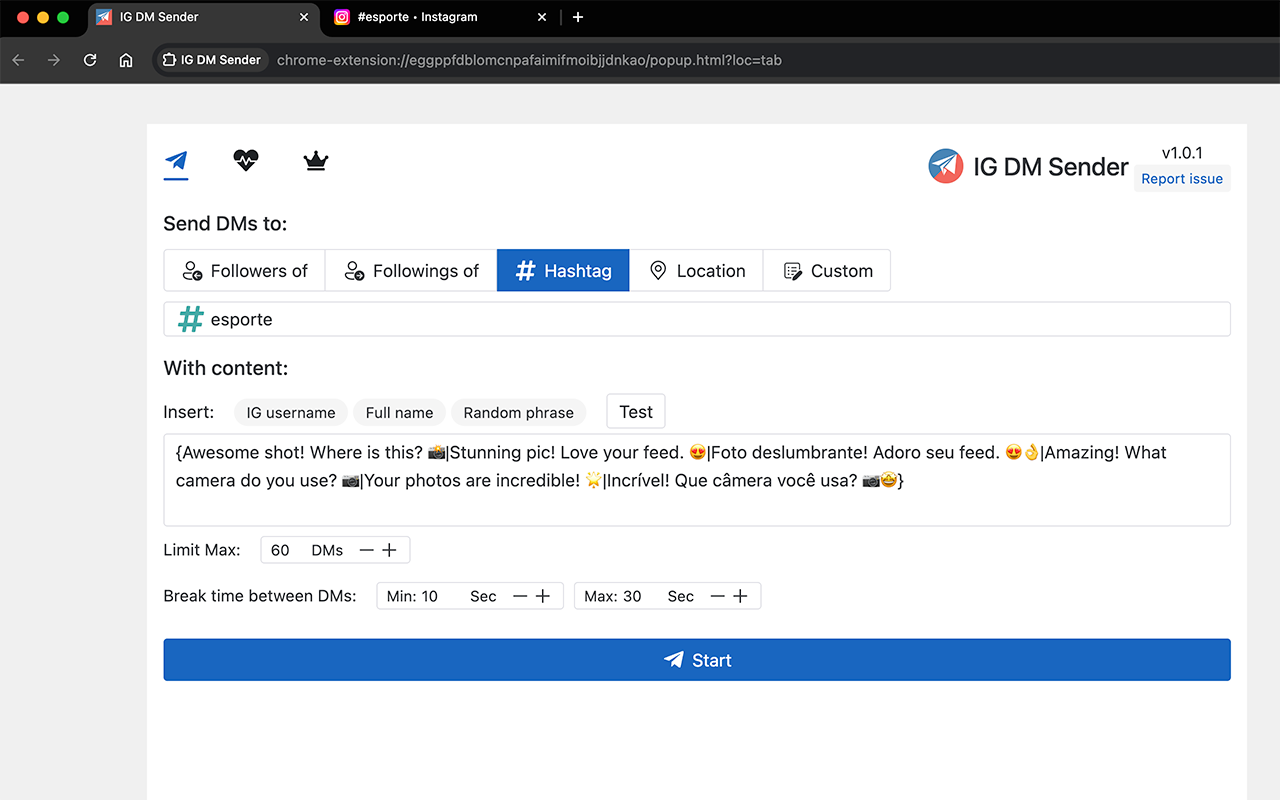Decrease Min break time with minus
The image size is (1280, 800).
tap(520, 596)
